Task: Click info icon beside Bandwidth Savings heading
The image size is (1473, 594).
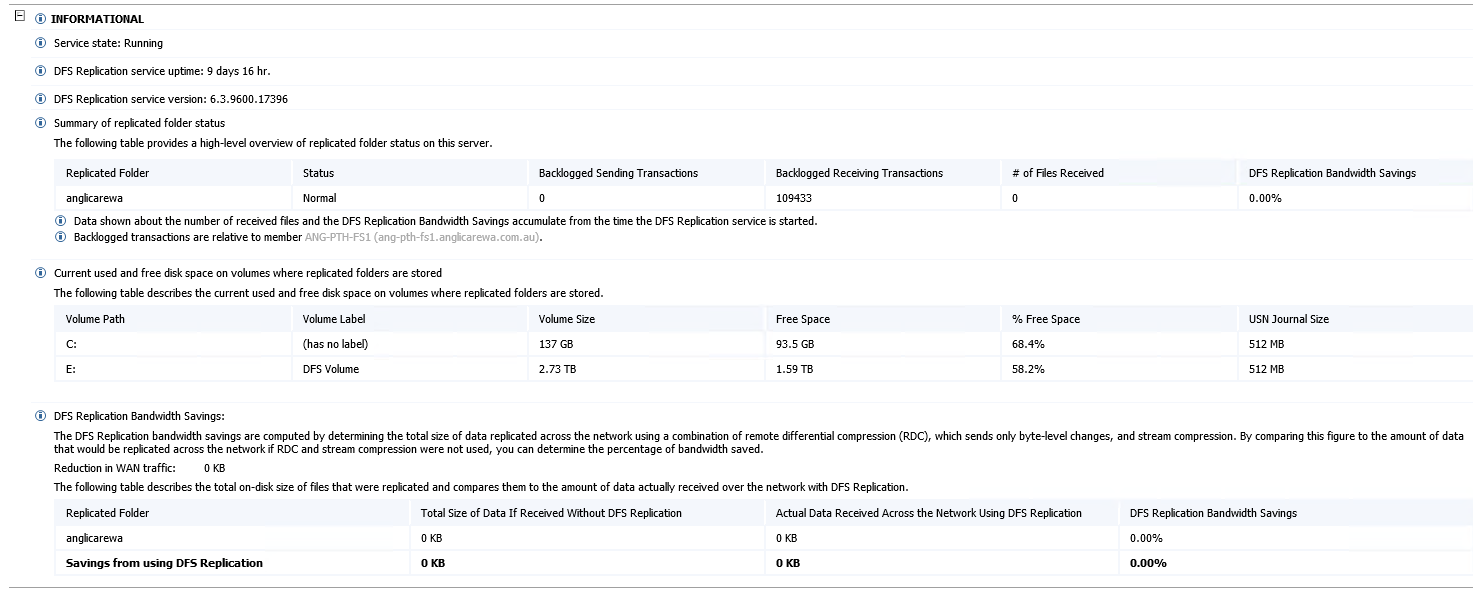Action: (40, 416)
